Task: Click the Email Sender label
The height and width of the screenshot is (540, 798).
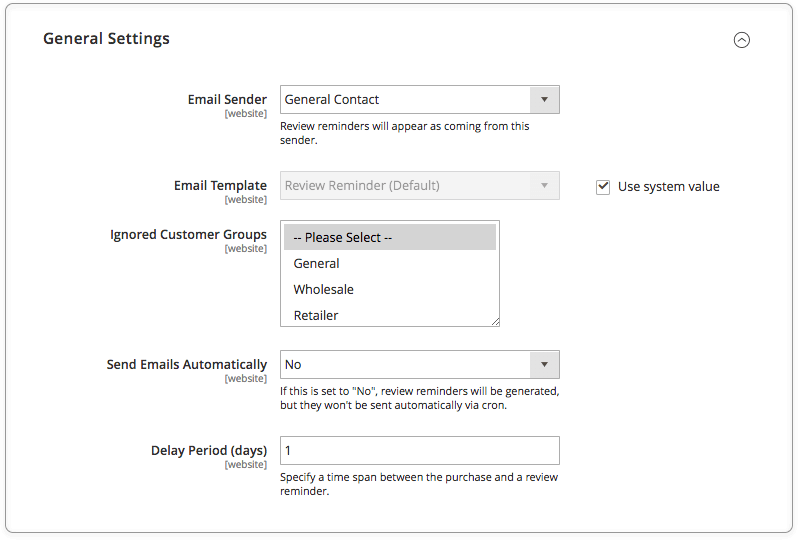Action: pyautogui.click(x=227, y=99)
